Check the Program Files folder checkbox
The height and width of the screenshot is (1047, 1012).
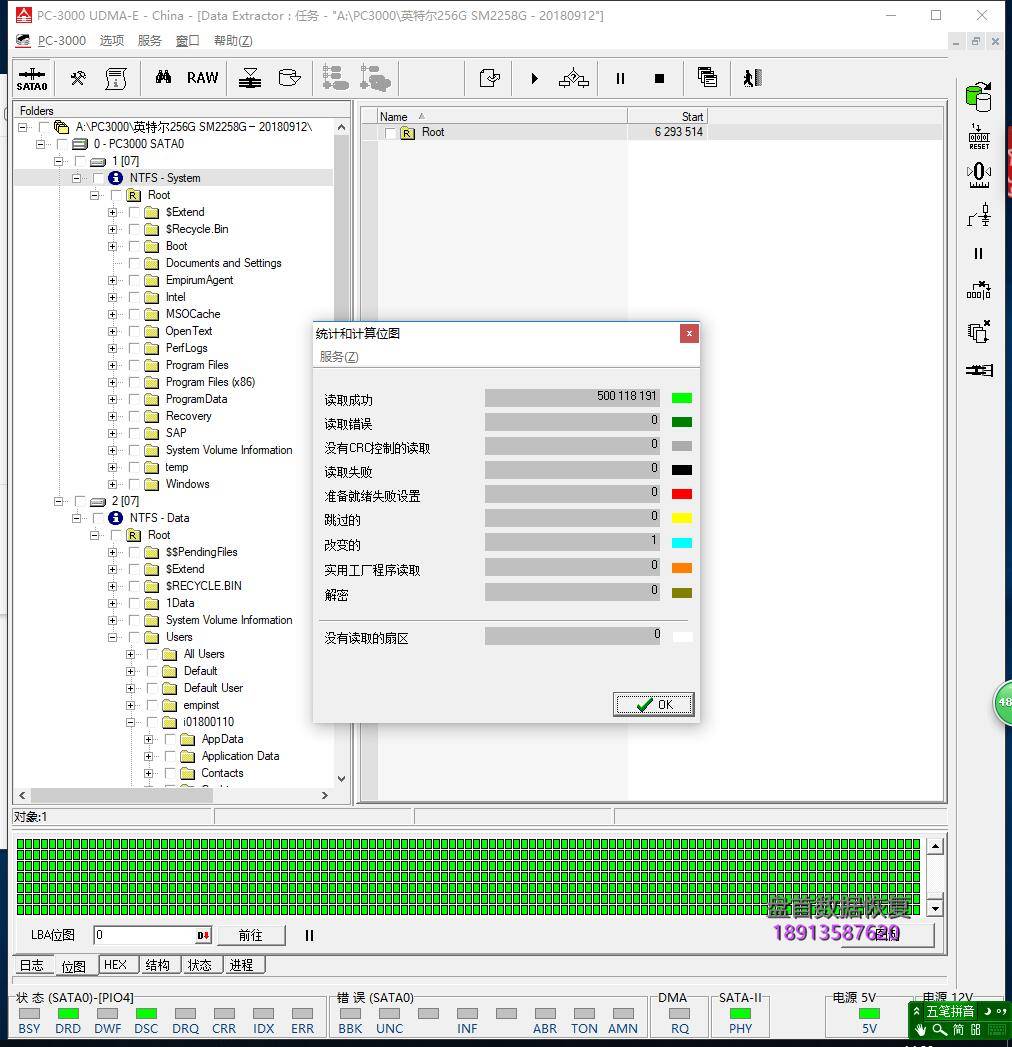click(134, 366)
